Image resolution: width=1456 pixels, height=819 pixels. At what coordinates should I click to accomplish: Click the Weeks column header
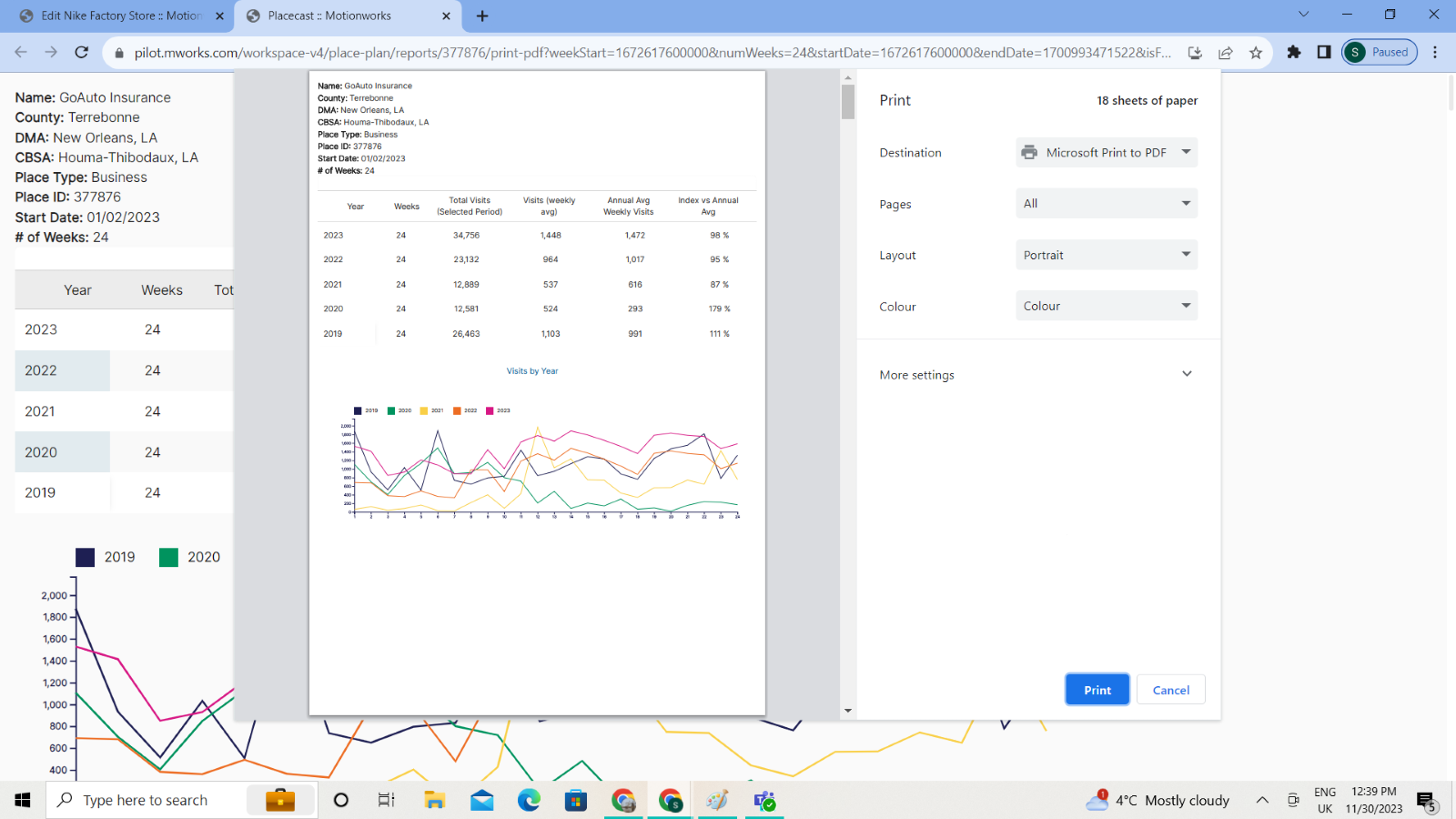click(x=162, y=290)
